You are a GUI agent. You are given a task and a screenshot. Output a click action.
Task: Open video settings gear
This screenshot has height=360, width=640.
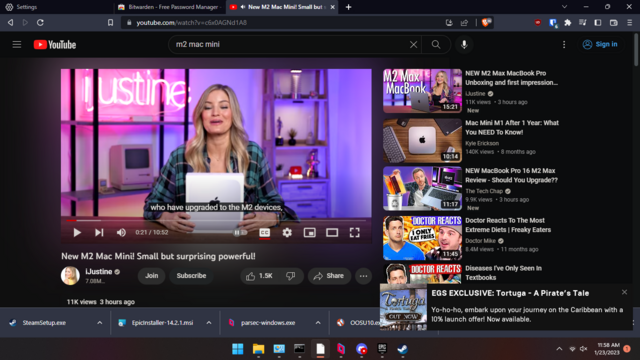(x=287, y=233)
